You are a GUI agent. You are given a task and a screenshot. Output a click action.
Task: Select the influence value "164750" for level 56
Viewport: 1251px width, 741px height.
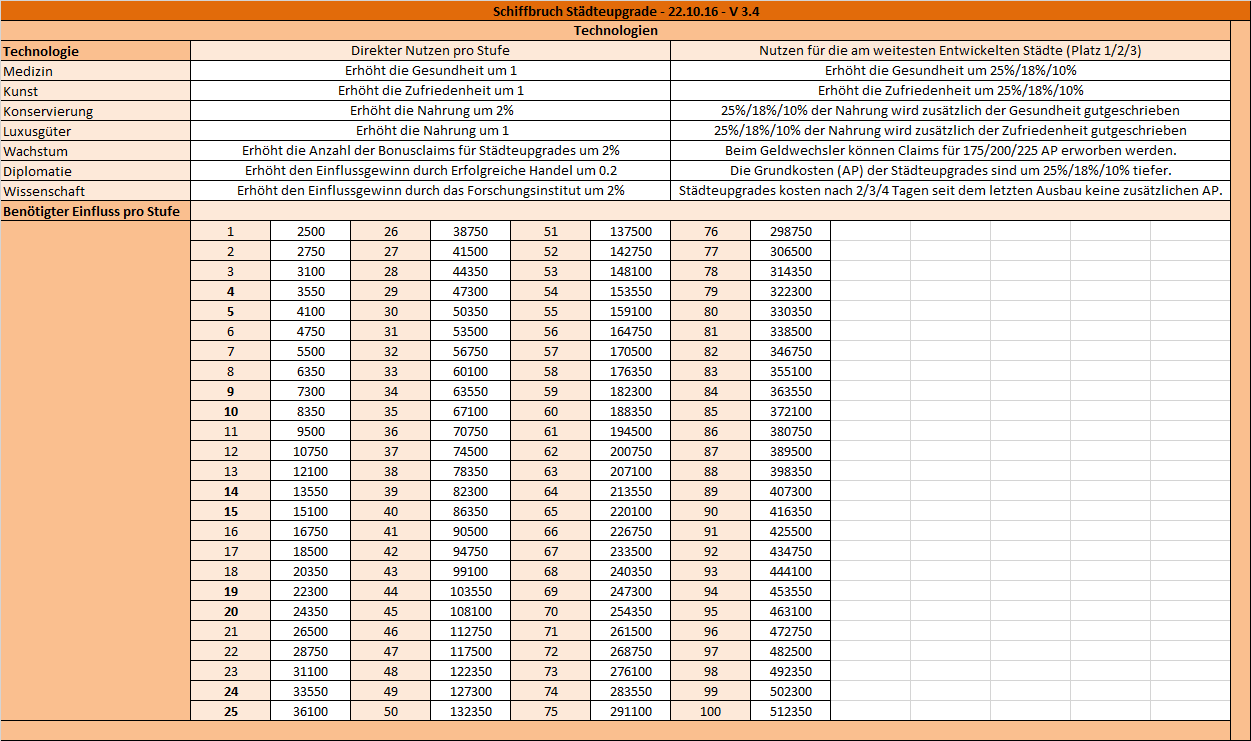[x=630, y=331]
